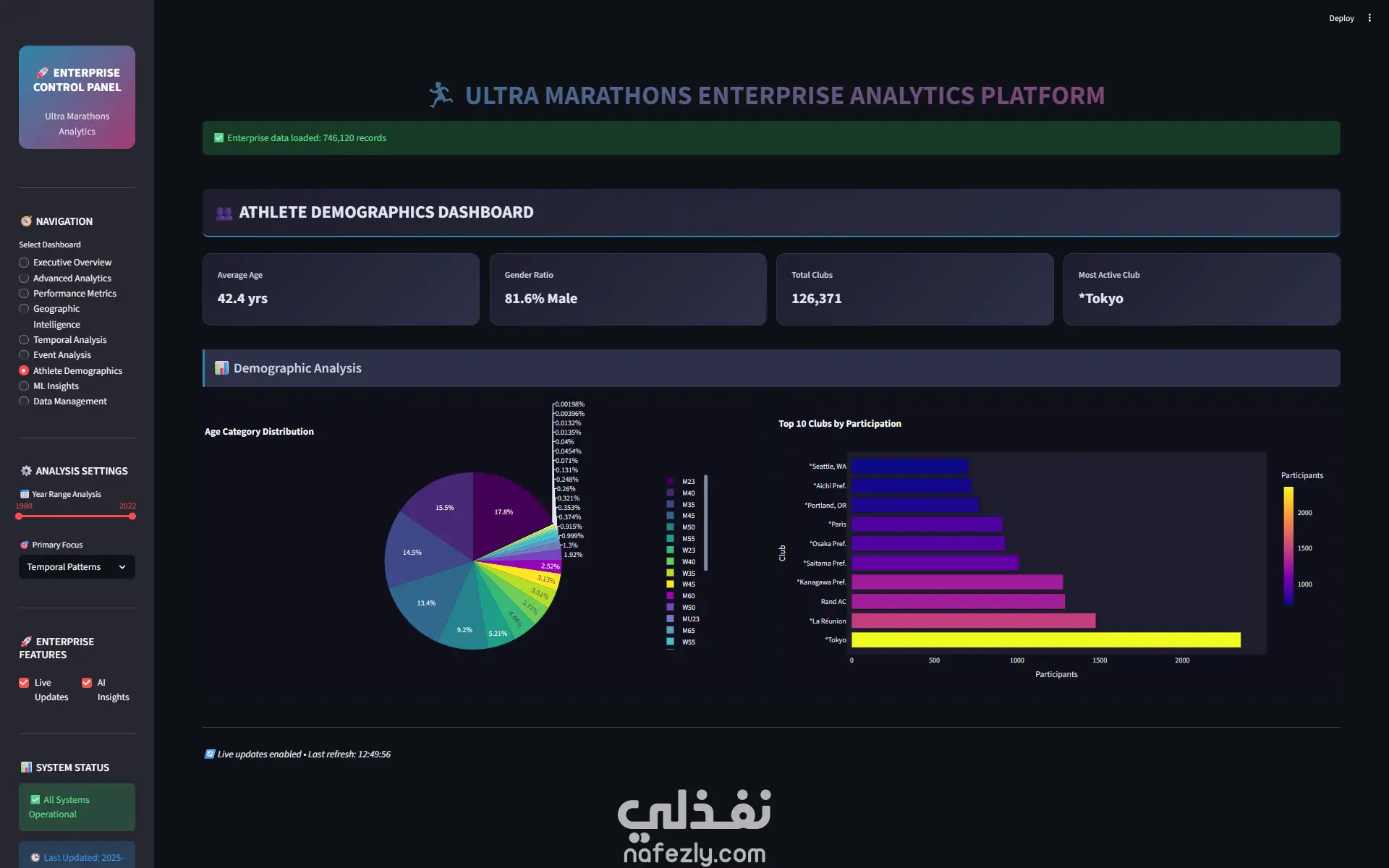Click the runner icon beside the platform title

pyautogui.click(x=441, y=95)
